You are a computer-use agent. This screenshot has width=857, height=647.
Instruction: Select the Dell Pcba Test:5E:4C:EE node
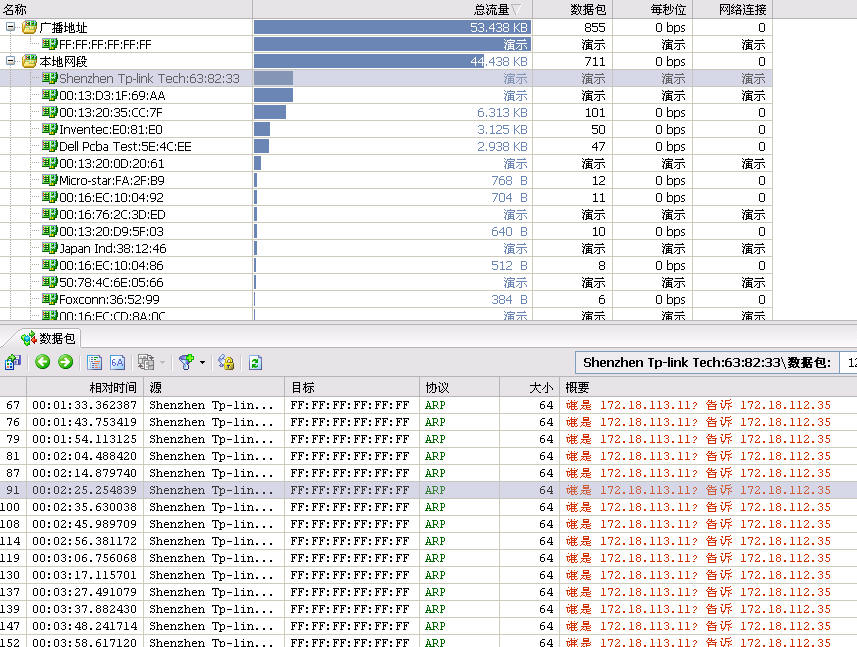click(x=124, y=146)
